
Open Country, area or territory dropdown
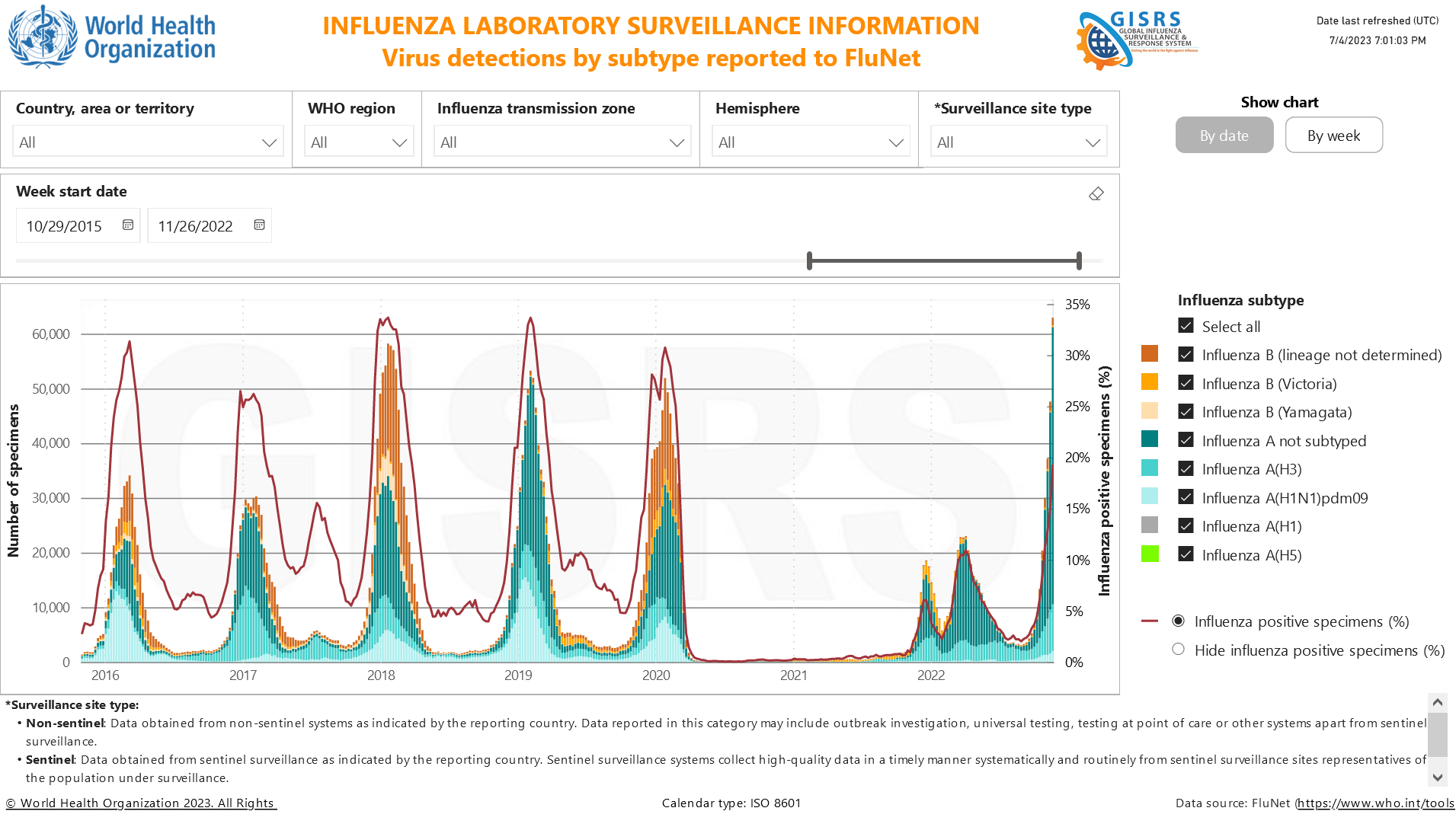(x=148, y=142)
